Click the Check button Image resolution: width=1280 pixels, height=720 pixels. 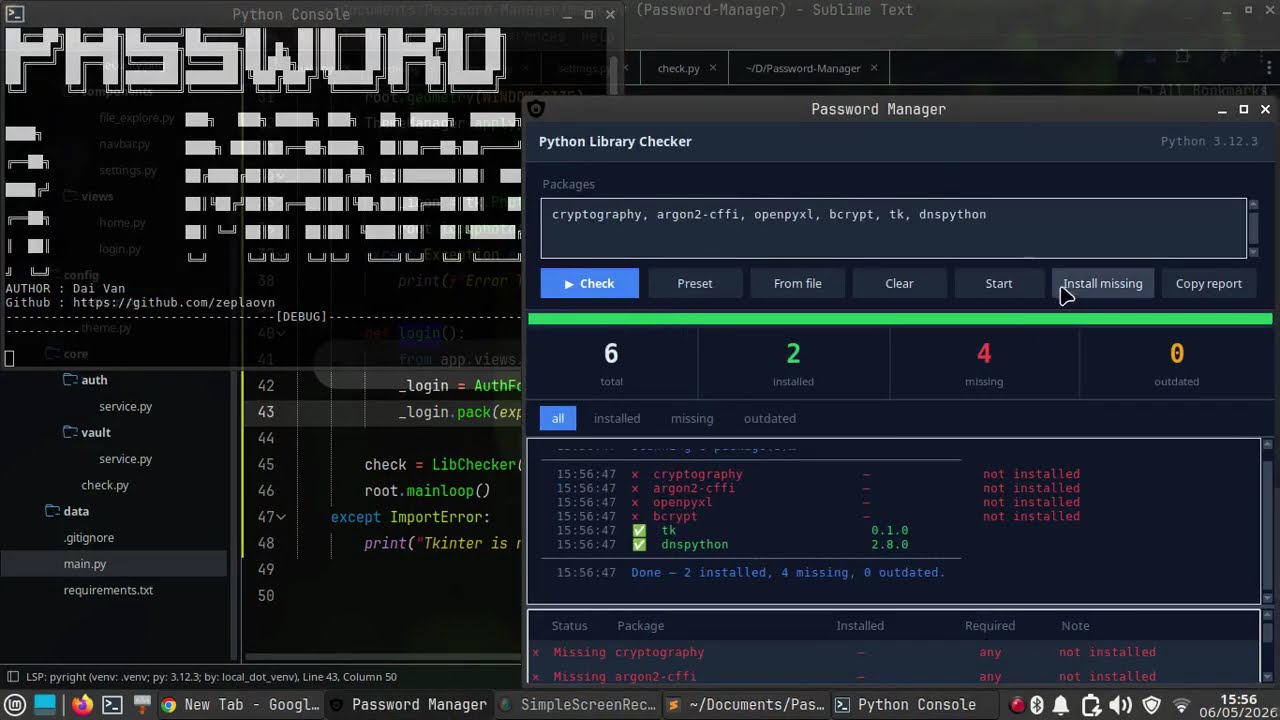pyautogui.click(x=589, y=283)
